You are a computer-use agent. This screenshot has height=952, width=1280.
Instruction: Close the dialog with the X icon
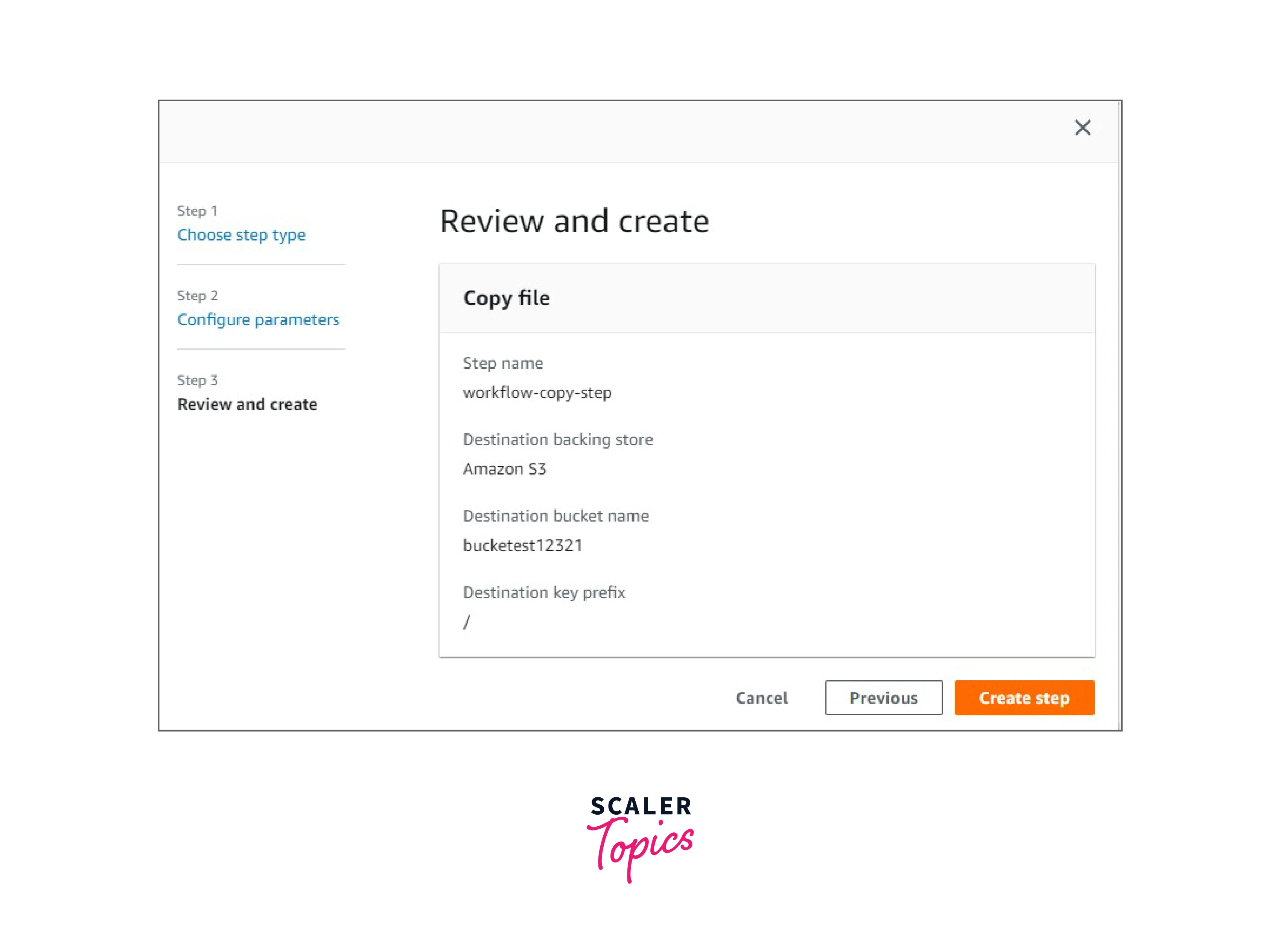pos(1082,127)
